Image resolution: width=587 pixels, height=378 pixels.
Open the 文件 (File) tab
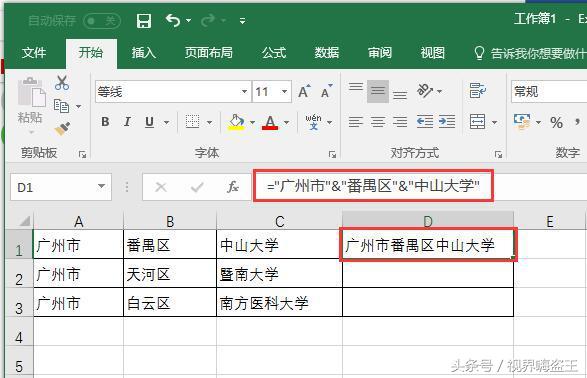pyautogui.click(x=34, y=53)
